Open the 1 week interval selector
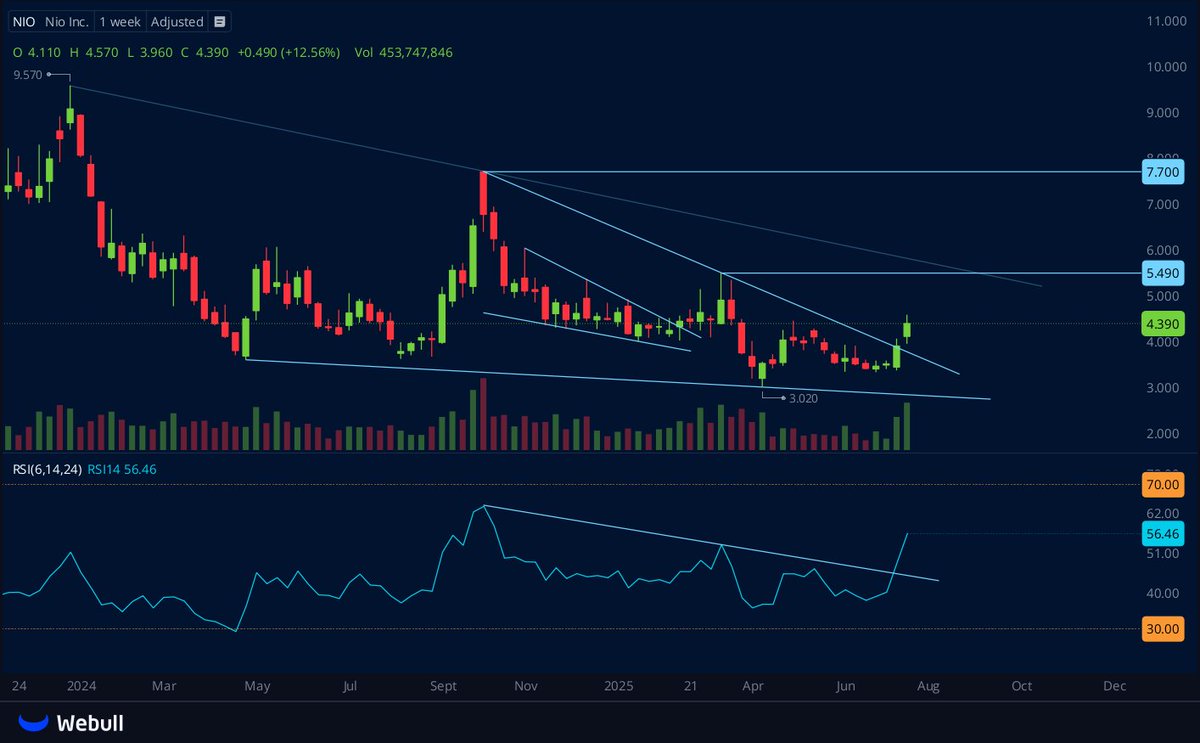The height and width of the screenshot is (743, 1200). (119, 21)
